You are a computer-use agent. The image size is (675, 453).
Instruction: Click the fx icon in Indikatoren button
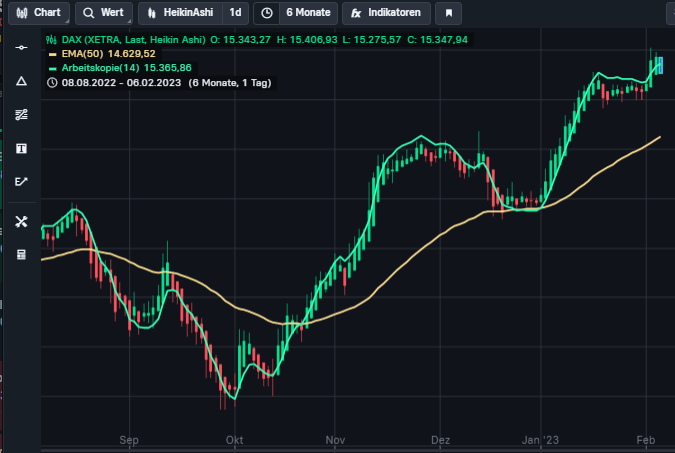[356, 13]
